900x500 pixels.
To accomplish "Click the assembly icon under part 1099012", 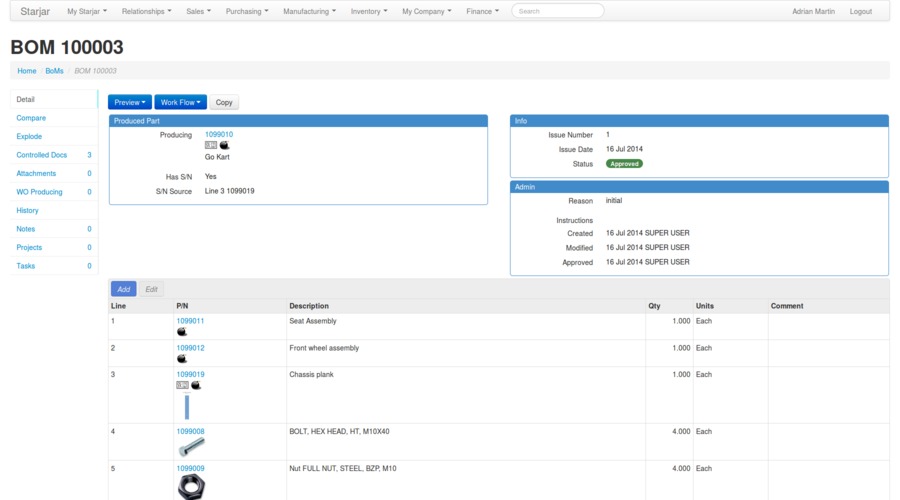I will 182,358.
